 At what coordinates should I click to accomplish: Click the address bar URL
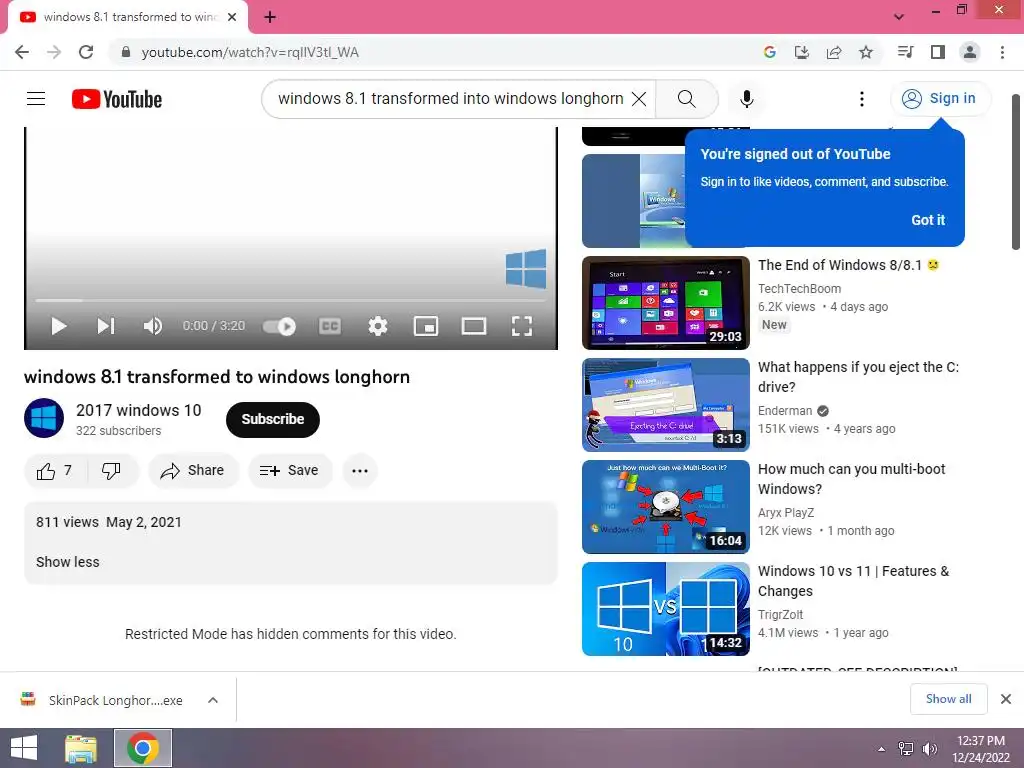pos(250,52)
